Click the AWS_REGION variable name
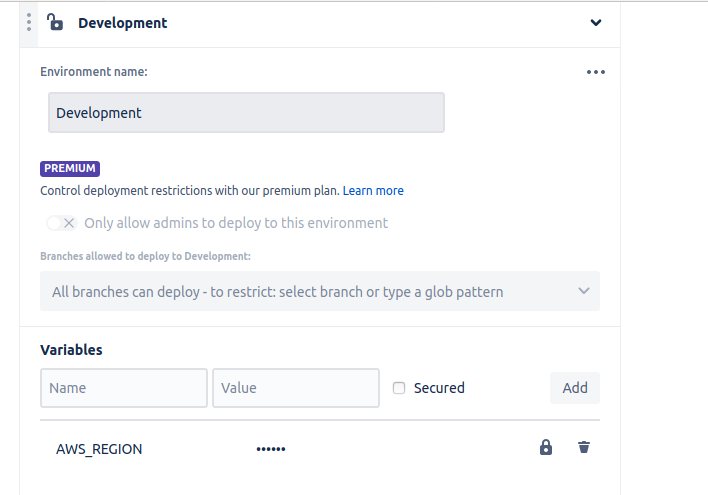Viewport: 708px width, 495px height. click(x=99, y=449)
